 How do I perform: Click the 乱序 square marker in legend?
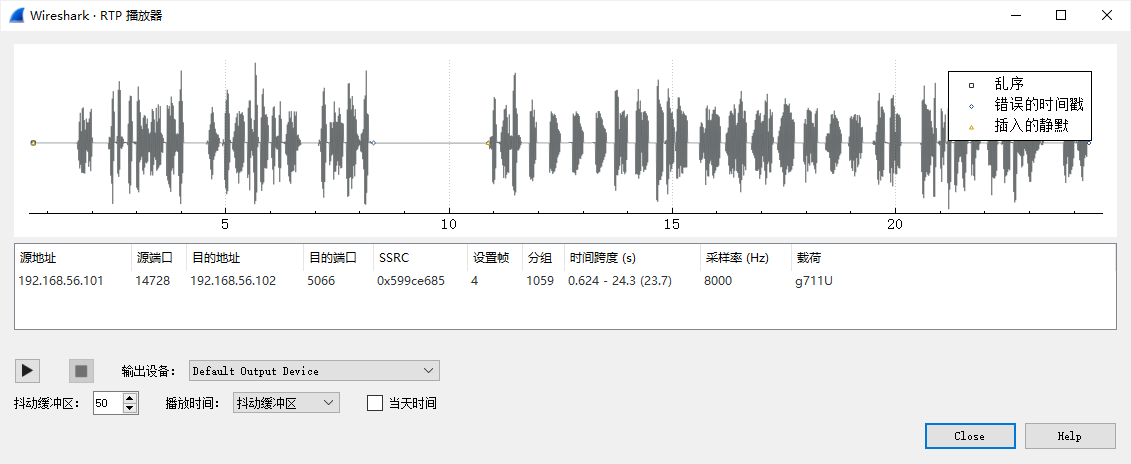pyautogui.click(x=971, y=85)
